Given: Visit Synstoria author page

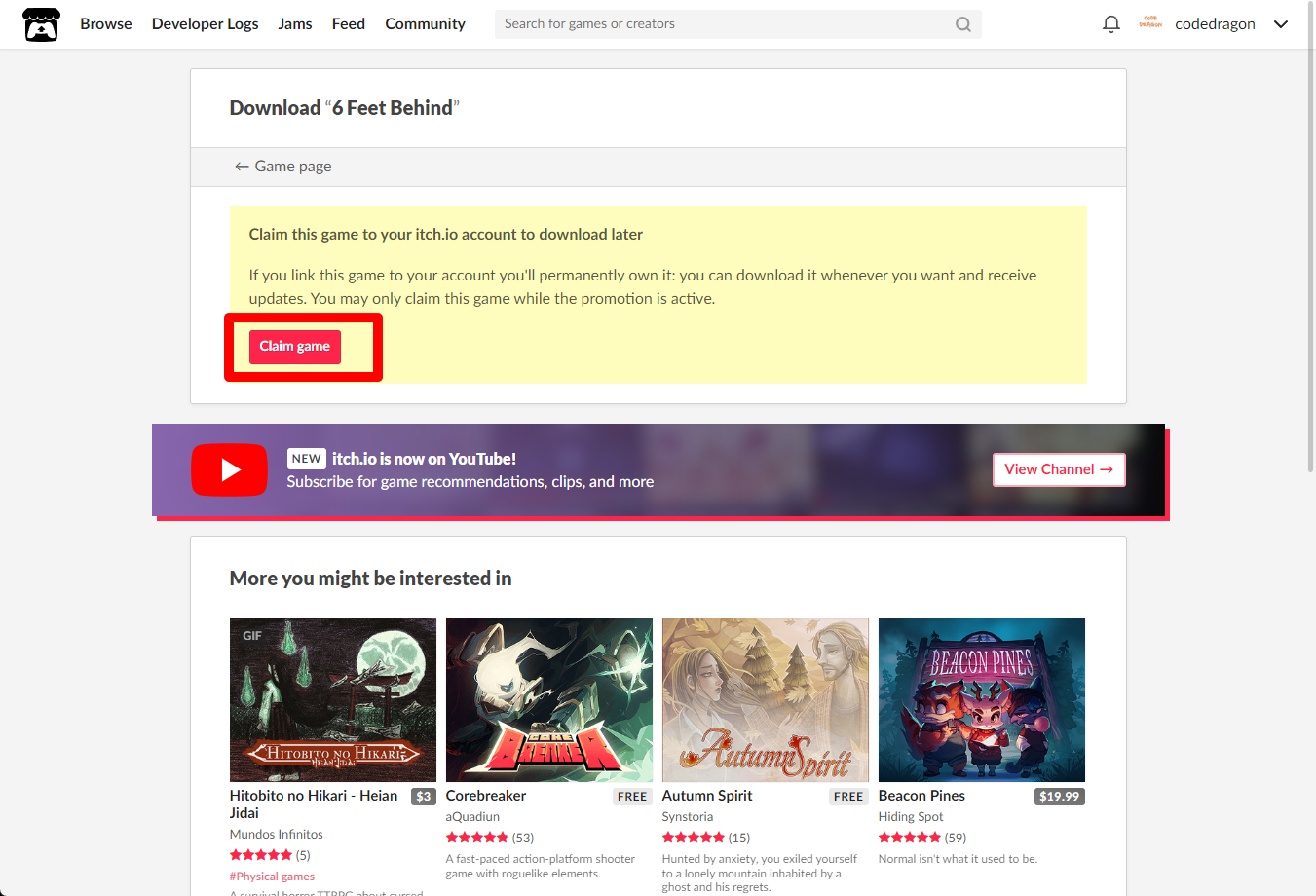Looking at the screenshot, I should [688, 817].
